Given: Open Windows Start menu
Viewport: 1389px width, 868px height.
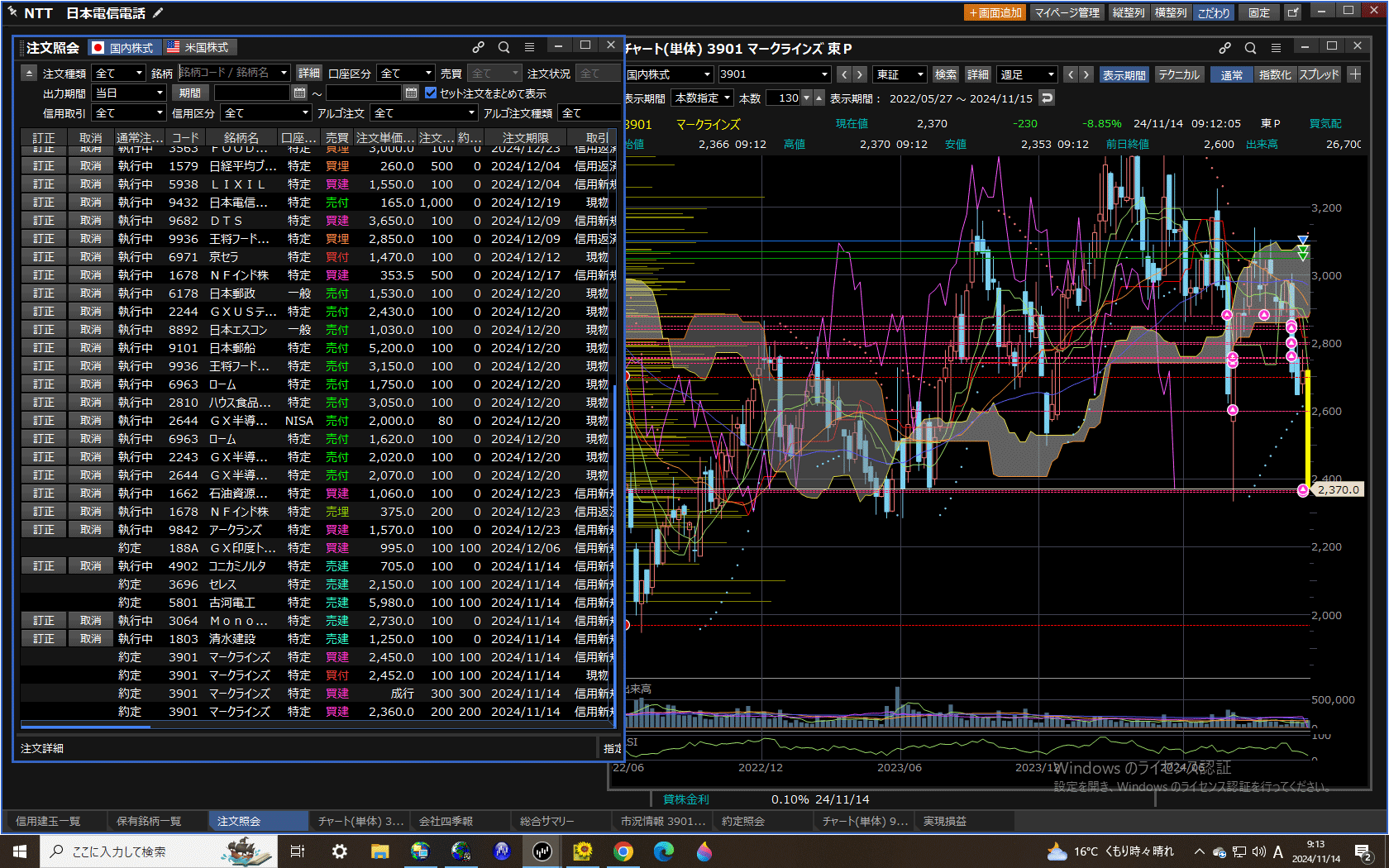Looking at the screenshot, I should pyautogui.click(x=20, y=851).
